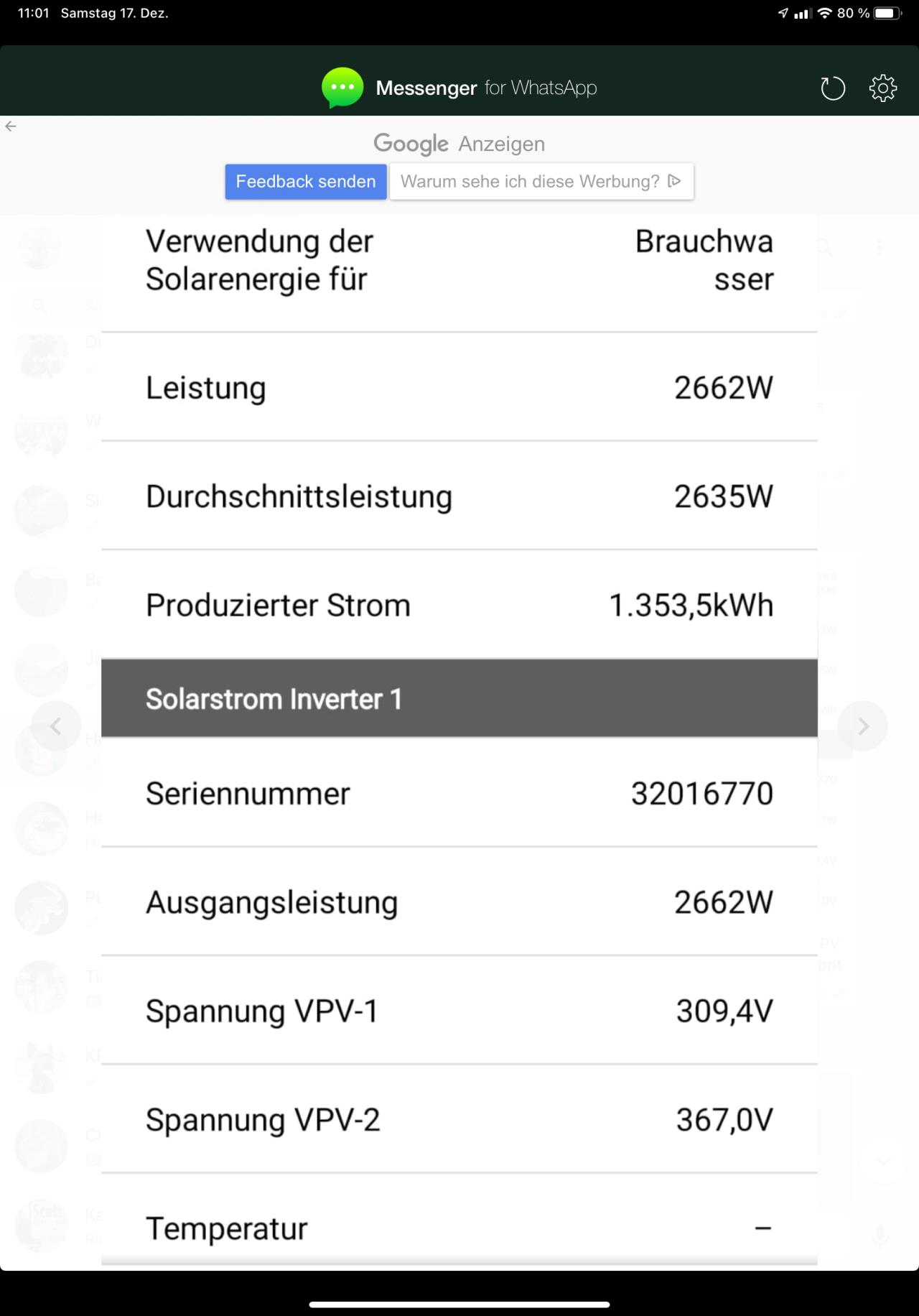Tap the Google Anzeigen label
The height and width of the screenshot is (1316, 919).
tap(459, 144)
